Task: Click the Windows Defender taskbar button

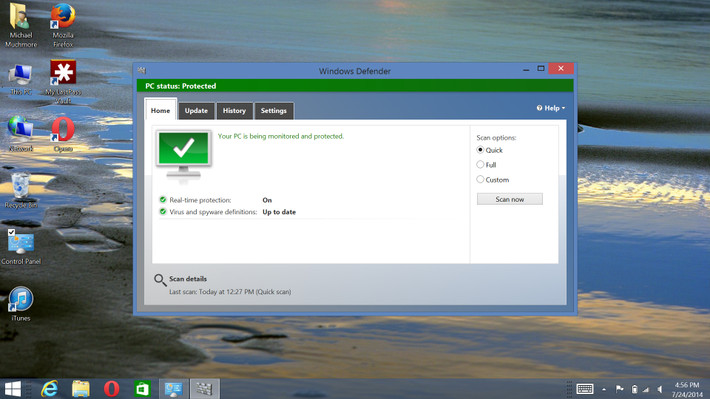Action: coord(204,389)
